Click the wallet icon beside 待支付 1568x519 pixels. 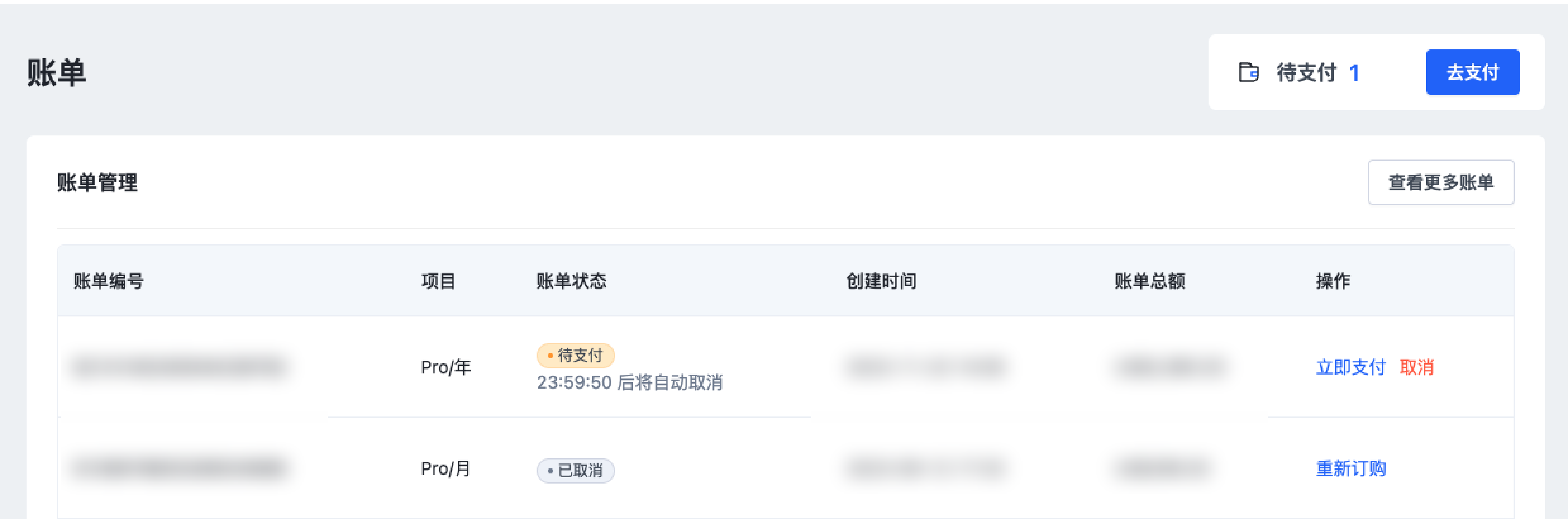coord(1248,72)
